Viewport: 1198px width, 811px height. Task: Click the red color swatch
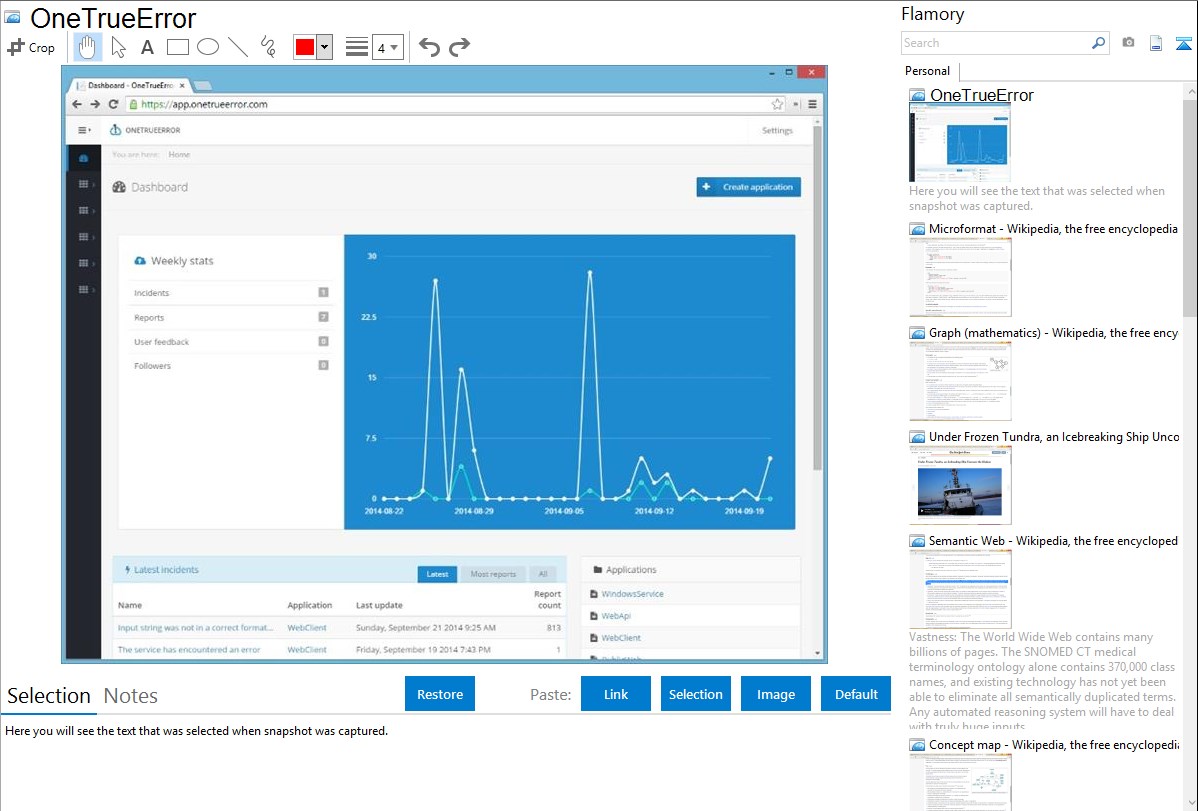point(305,47)
